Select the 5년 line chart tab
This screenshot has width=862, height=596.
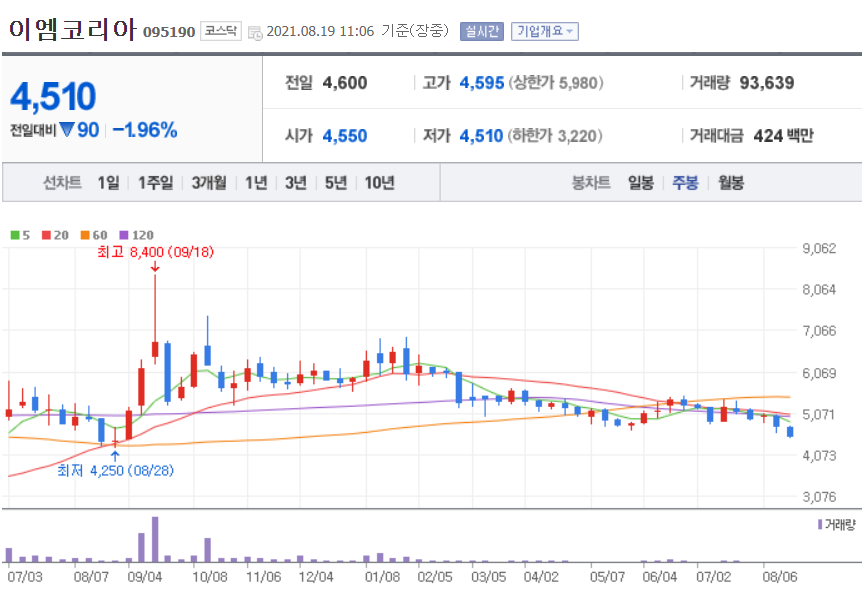pyautogui.click(x=336, y=183)
